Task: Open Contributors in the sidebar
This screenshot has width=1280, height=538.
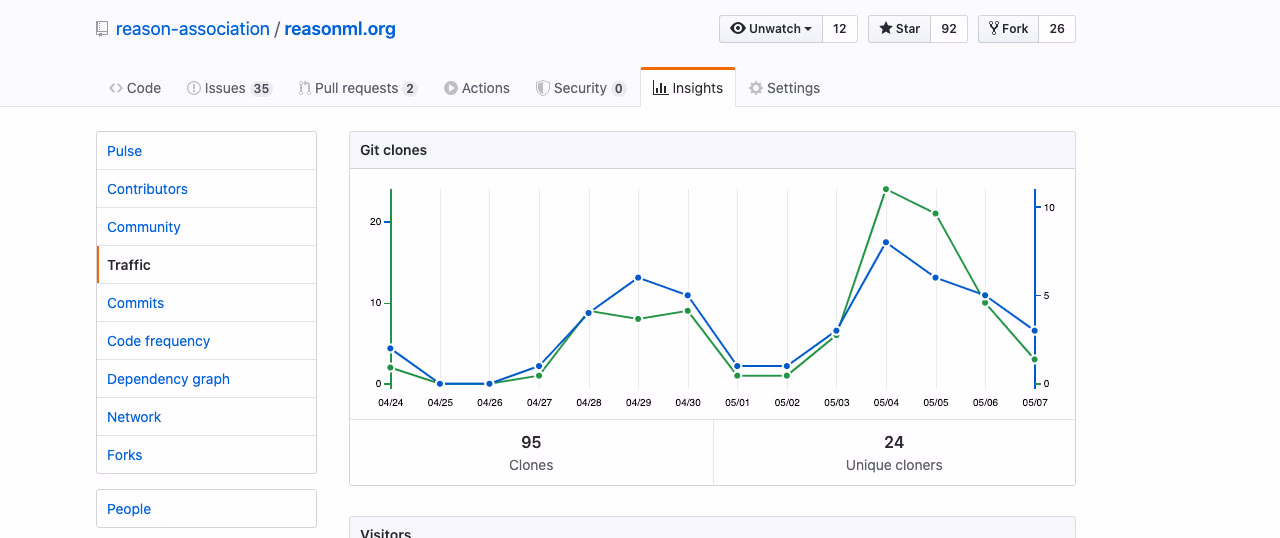Action: pos(147,189)
